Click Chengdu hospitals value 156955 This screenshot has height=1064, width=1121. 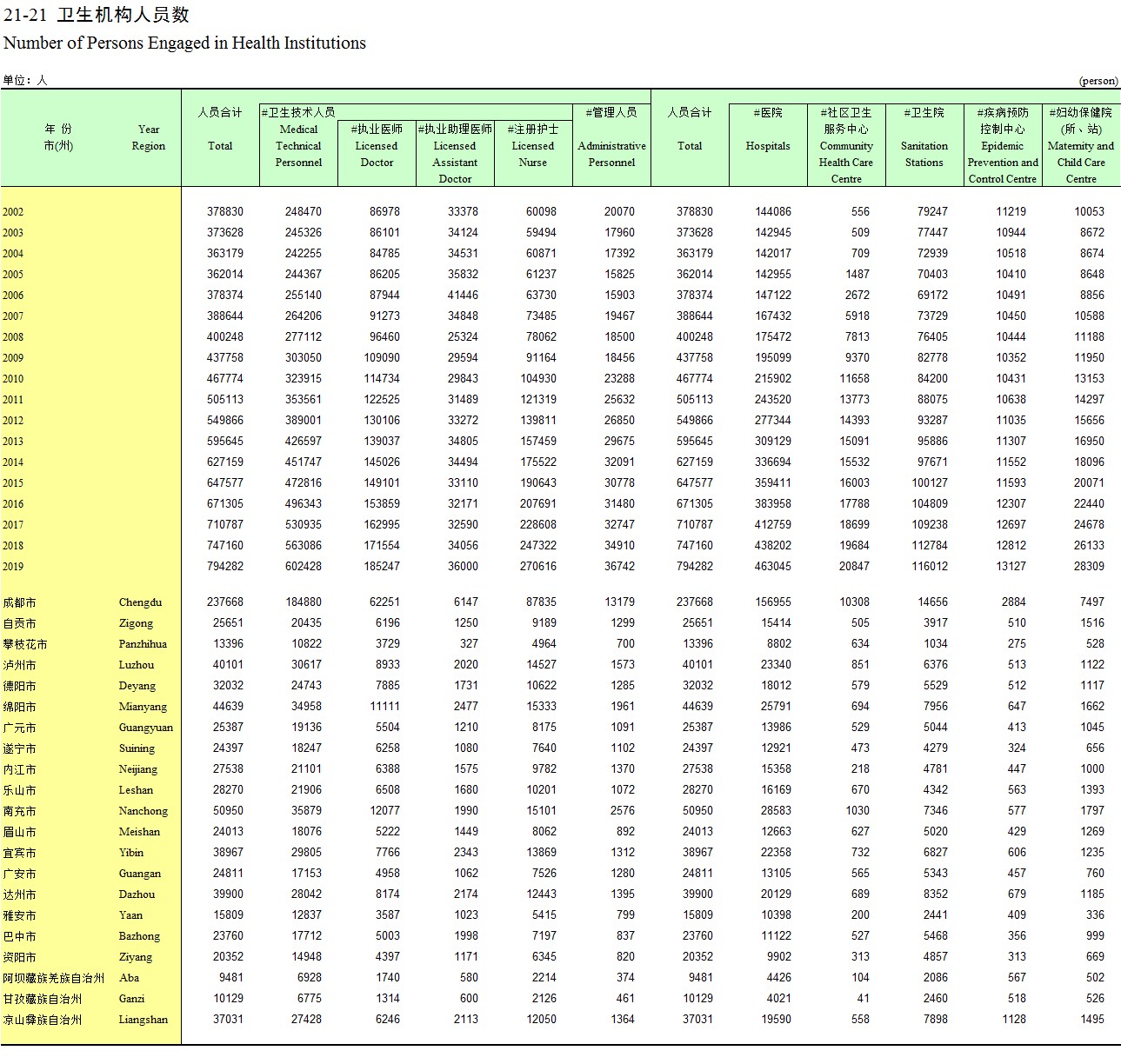[x=773, y=602]
